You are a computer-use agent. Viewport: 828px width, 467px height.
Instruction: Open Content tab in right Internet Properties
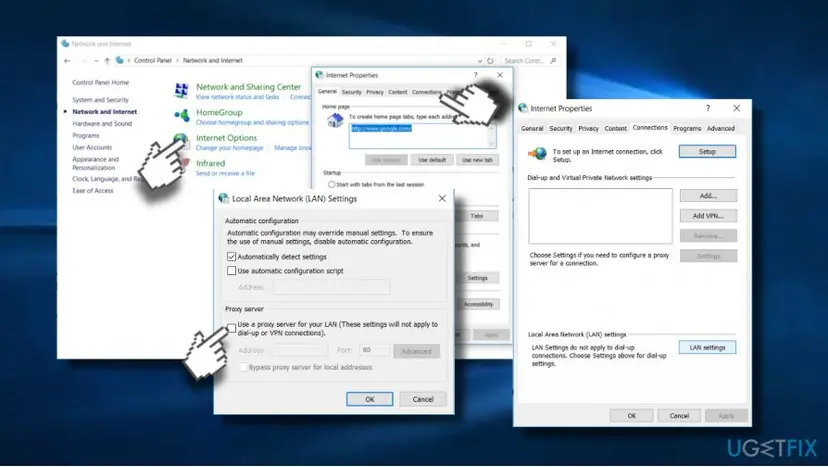pyautogui.click(x=616, y=128)
